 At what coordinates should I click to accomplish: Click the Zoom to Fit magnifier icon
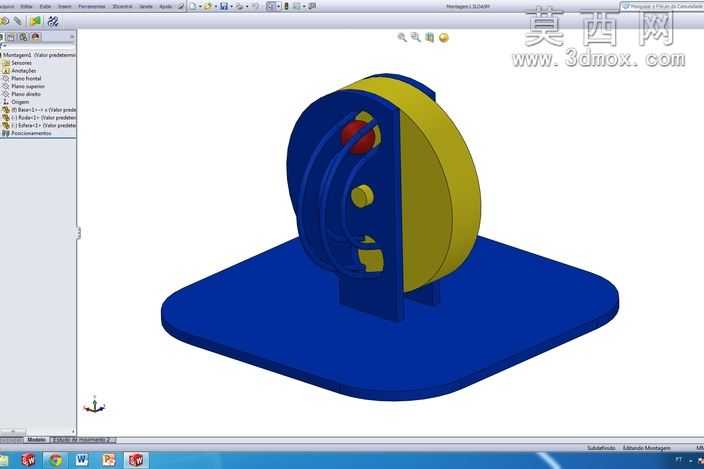pyautogui.click(x=402, y=38)
